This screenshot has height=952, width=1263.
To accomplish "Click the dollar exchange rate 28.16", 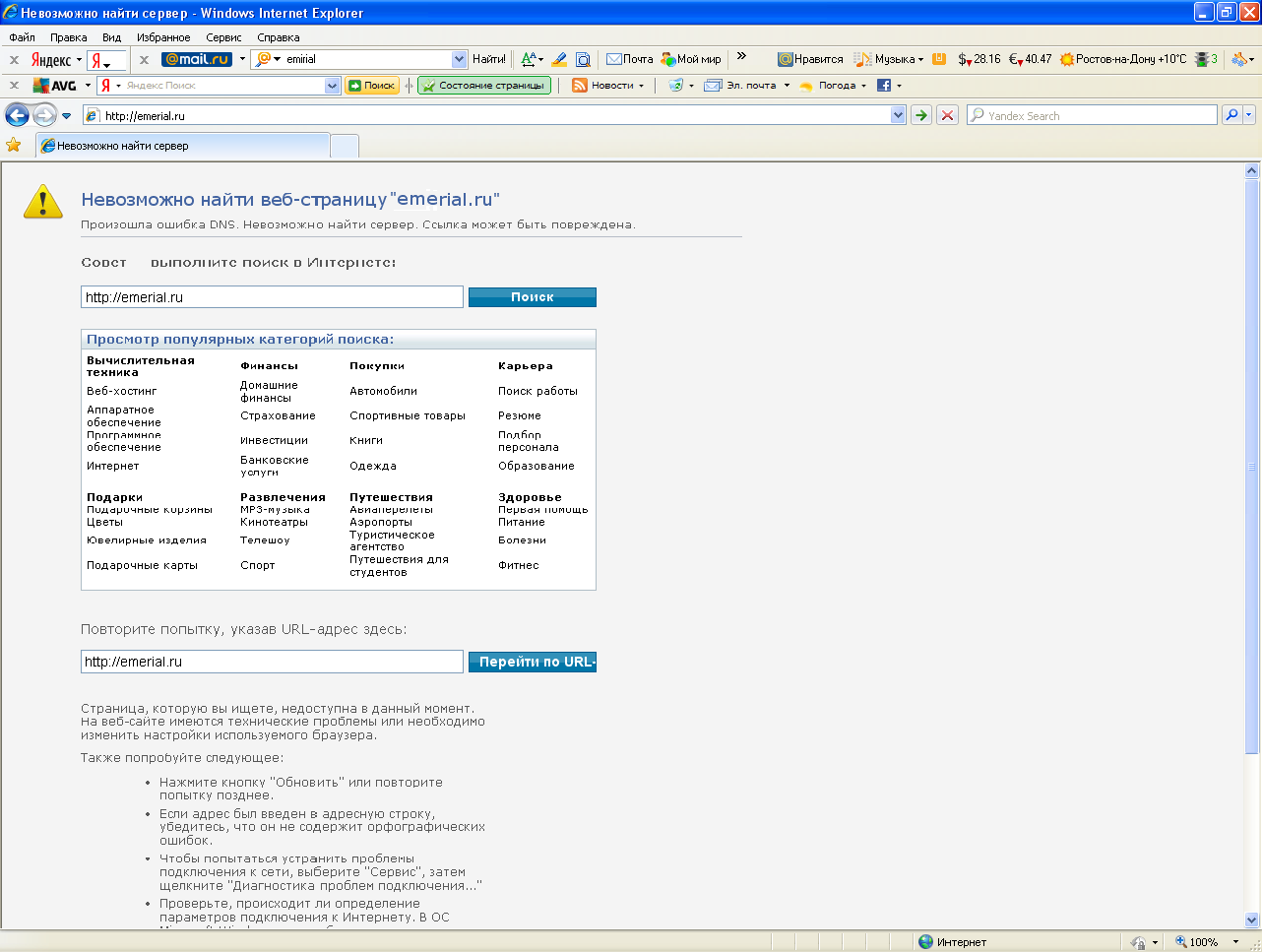I will (979, 59).
